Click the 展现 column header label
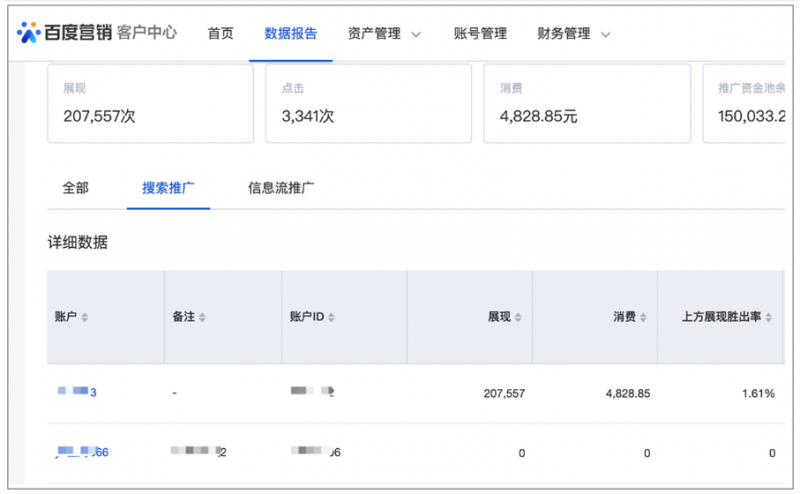This screenshot has width=800, height=494. click(x=499, y=317)
